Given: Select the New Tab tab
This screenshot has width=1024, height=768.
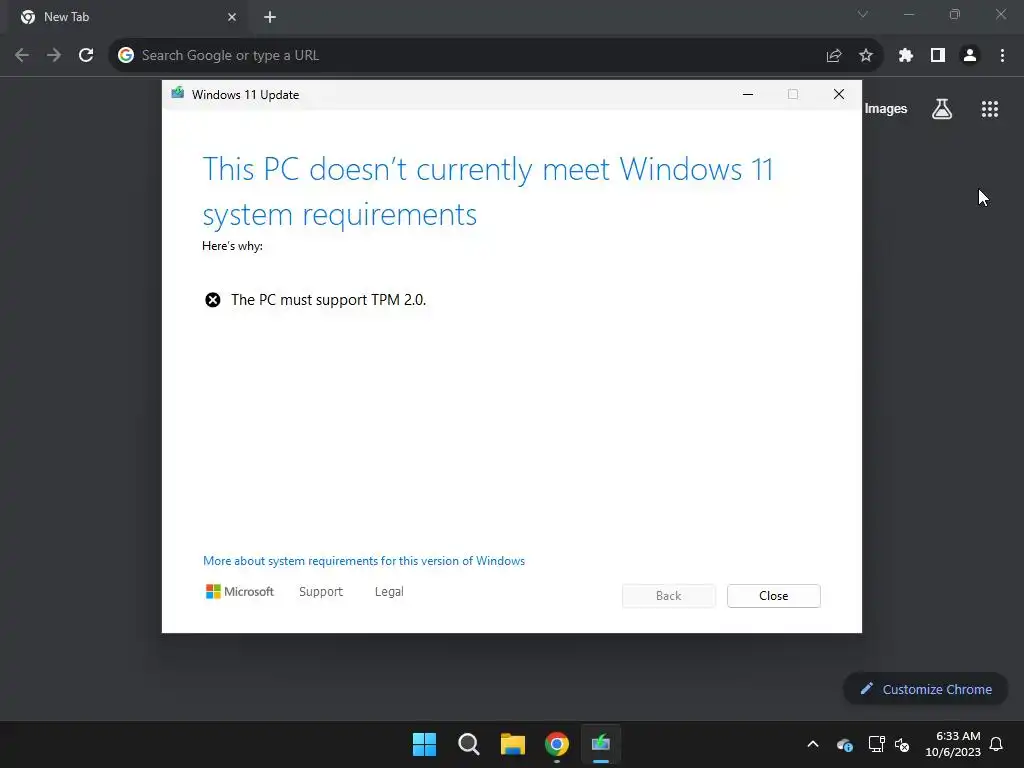Looking at the screenshot, I should coord(129,18).
